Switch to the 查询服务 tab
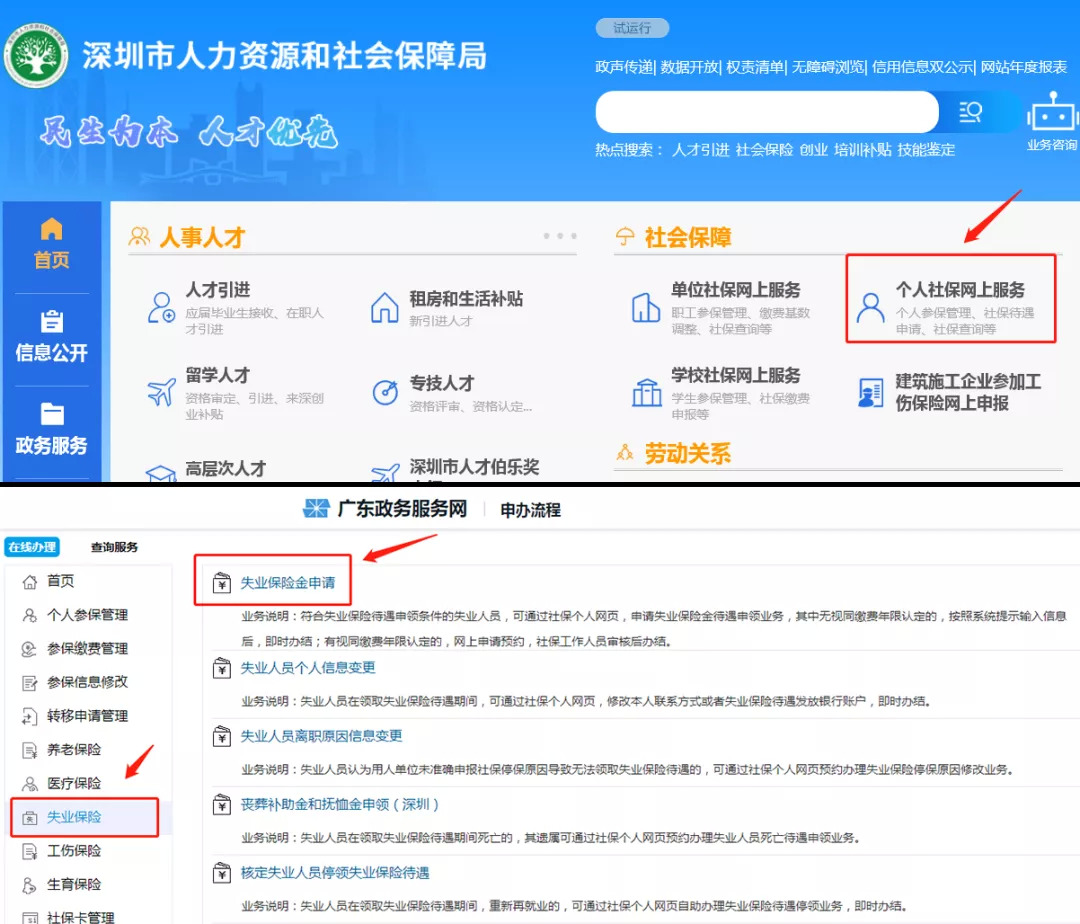This screenshot has width=1080, height=924. click(x=114, y=547)
